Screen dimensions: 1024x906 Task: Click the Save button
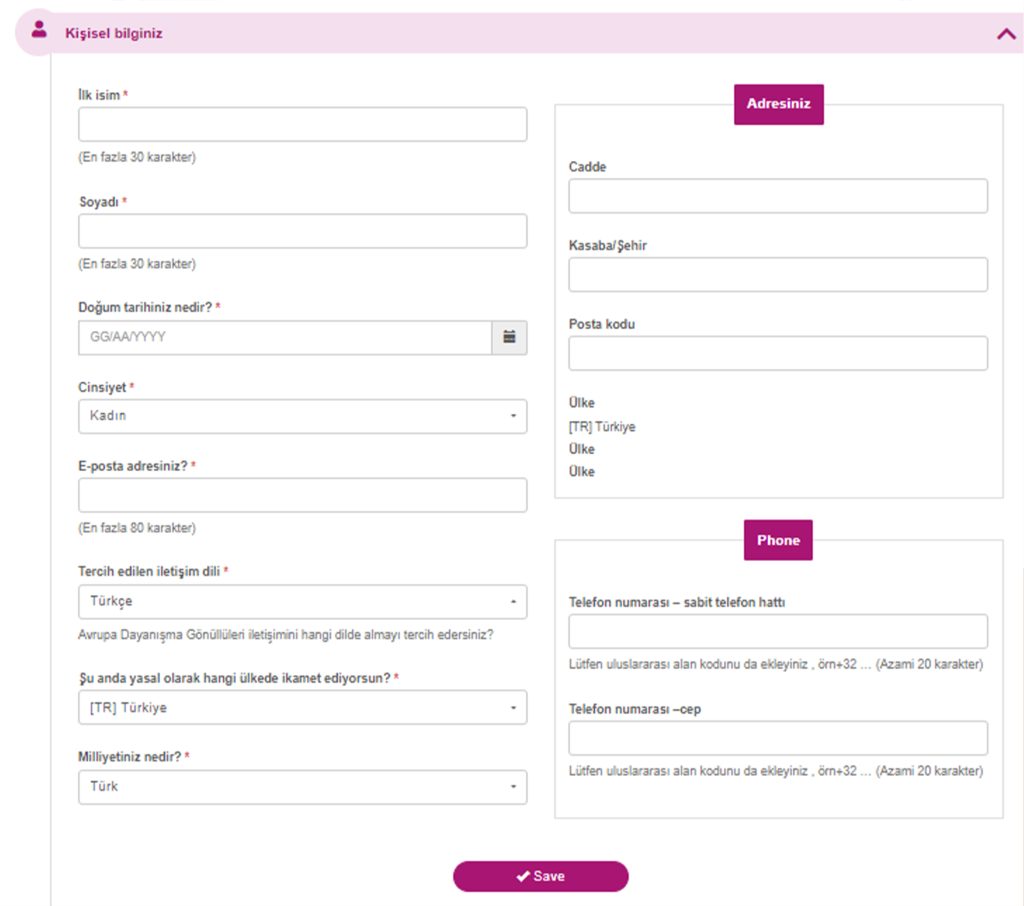point(541,876)
